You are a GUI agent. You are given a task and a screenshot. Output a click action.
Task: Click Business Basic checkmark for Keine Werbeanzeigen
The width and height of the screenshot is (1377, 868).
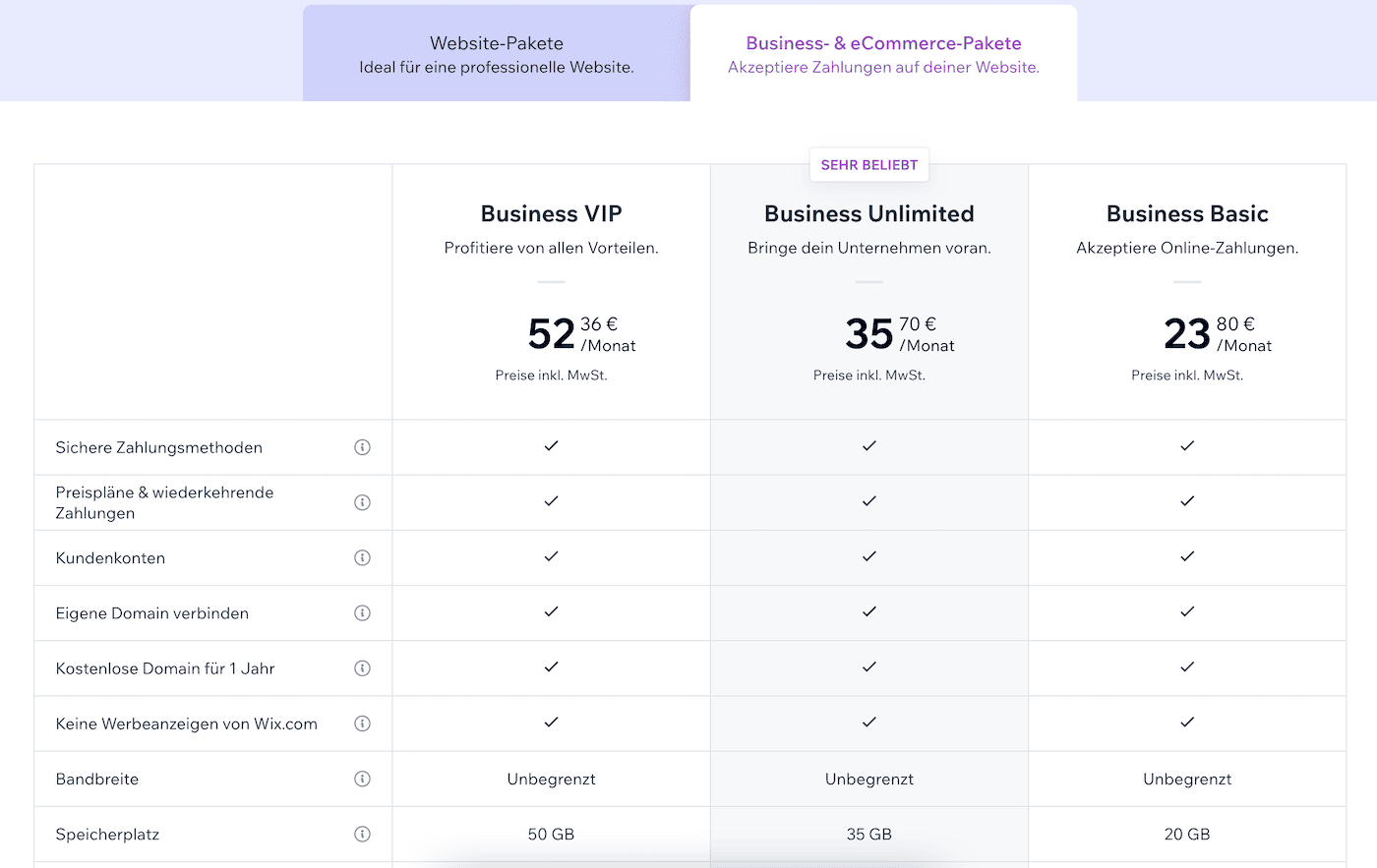[x=1187, y=722]
